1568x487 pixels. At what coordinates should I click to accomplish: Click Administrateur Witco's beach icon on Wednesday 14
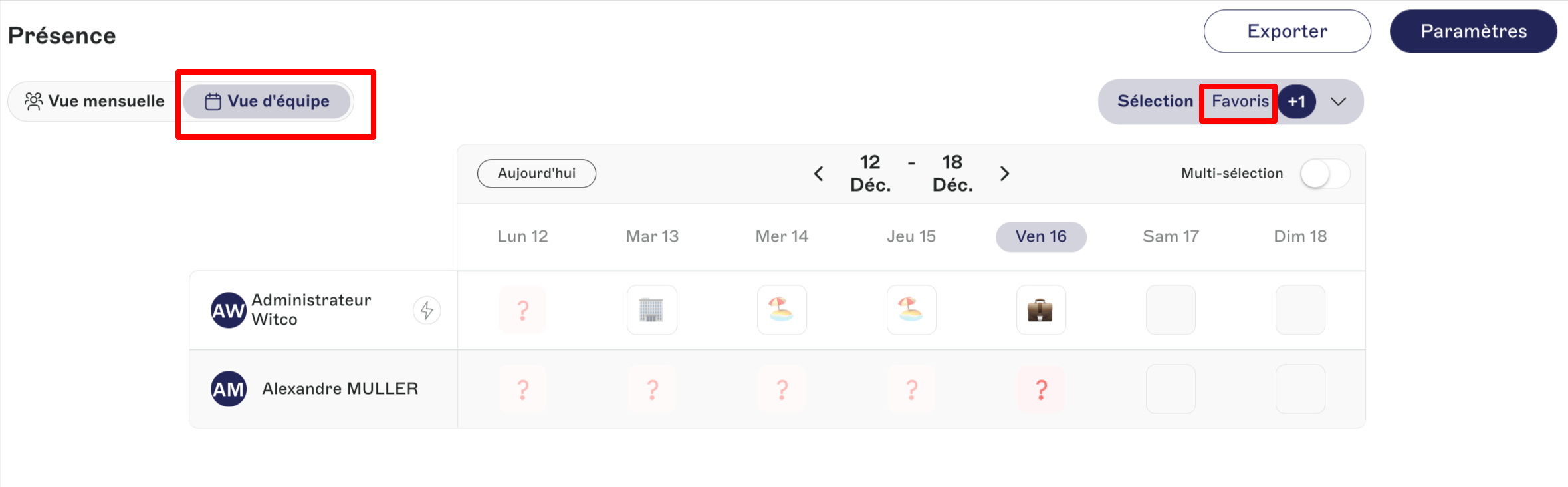pyautogui.click(x=782, y=310)
